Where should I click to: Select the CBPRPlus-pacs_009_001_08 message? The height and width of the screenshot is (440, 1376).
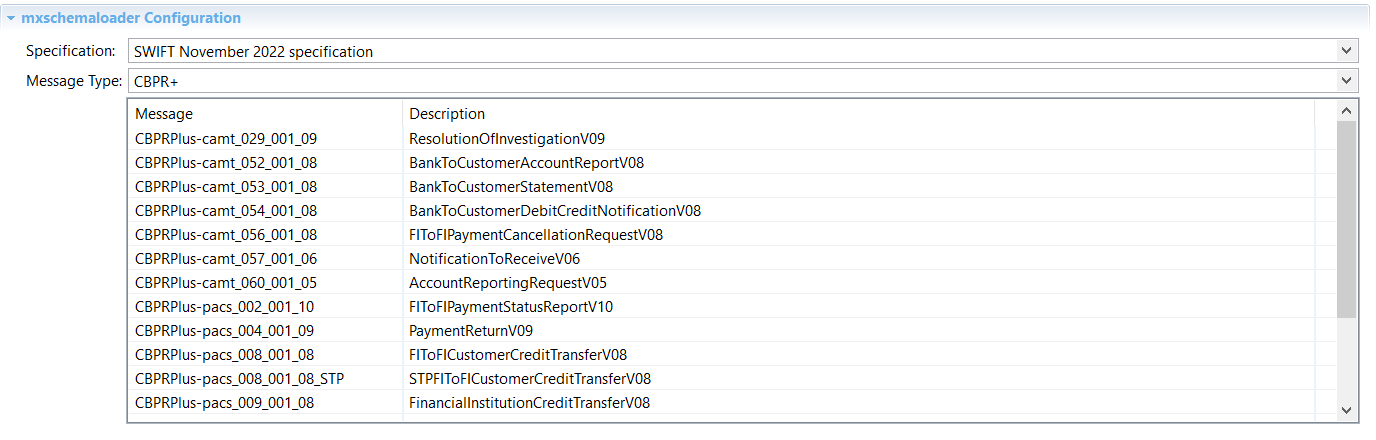(226, 402)
